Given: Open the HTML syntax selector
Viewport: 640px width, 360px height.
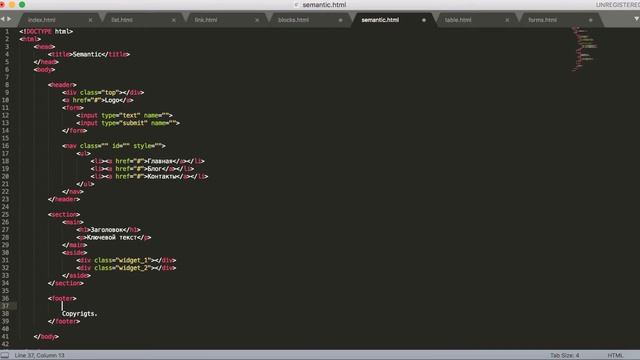Looking at the screenshot, I should [615, 356].
